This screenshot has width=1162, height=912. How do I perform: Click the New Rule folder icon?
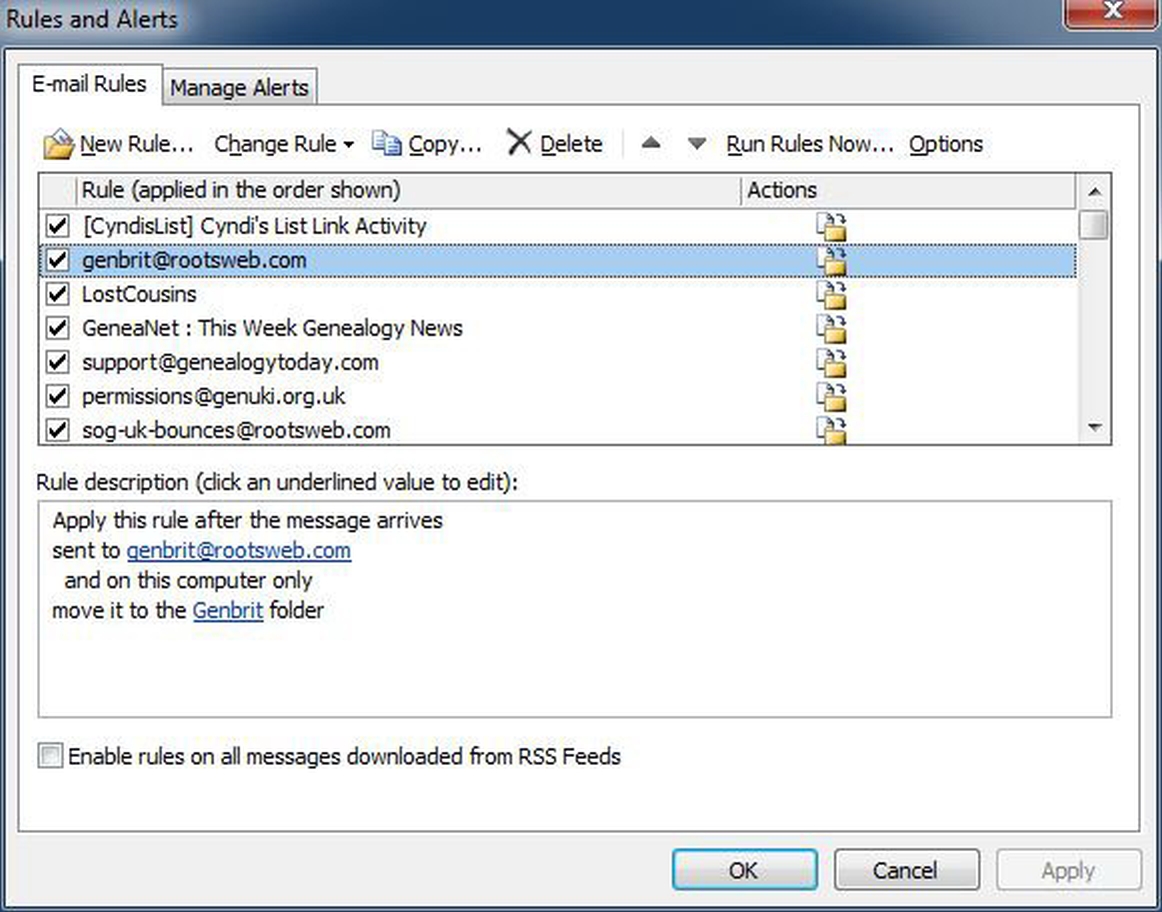tap(59, 144)
